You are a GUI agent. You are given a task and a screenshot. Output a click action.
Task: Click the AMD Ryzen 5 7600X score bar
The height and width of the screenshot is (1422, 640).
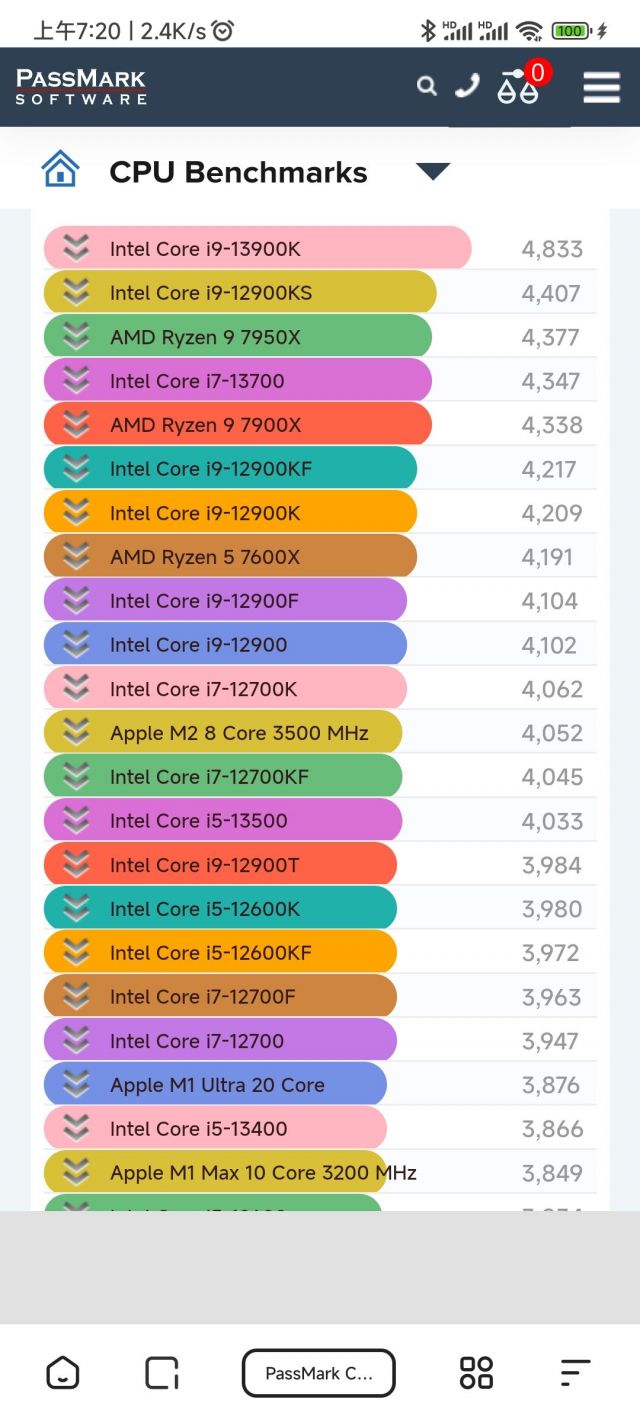[x=230, y=556]
